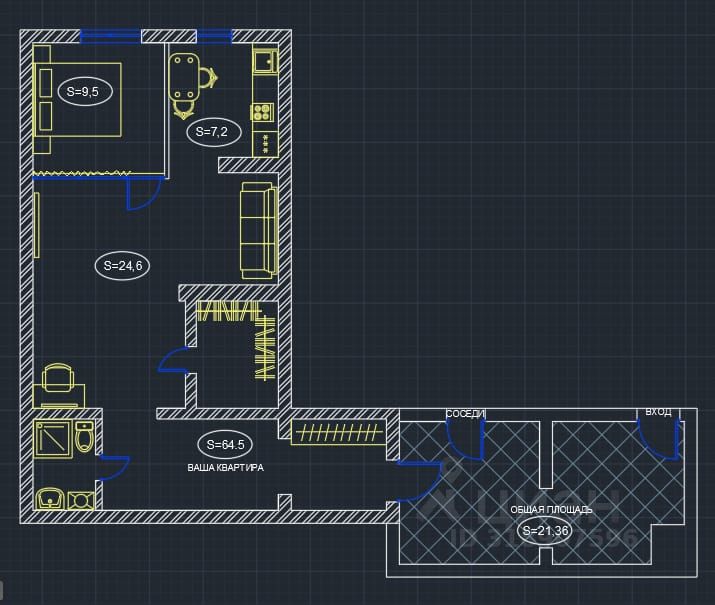Click the ВХОД text label

coord(658,412)
